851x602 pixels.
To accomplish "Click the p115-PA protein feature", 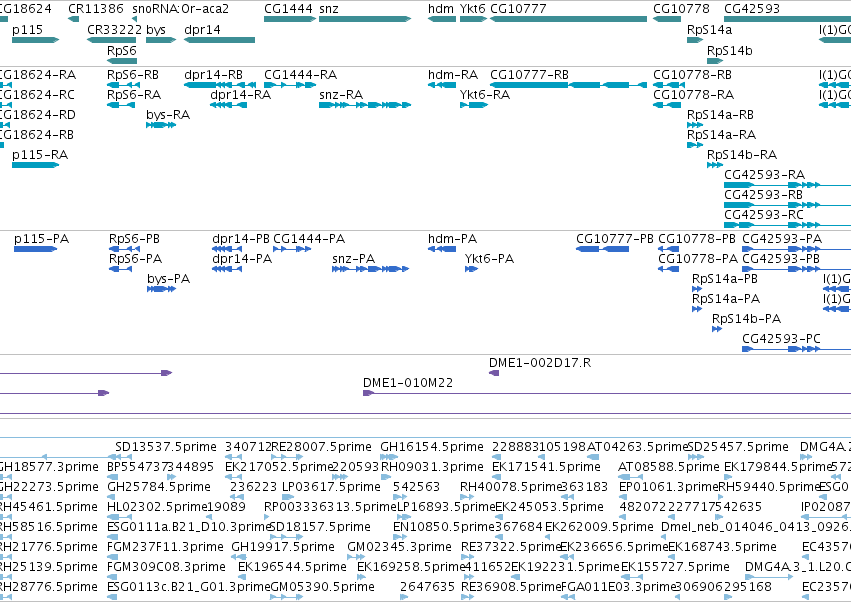I will 35,249.
